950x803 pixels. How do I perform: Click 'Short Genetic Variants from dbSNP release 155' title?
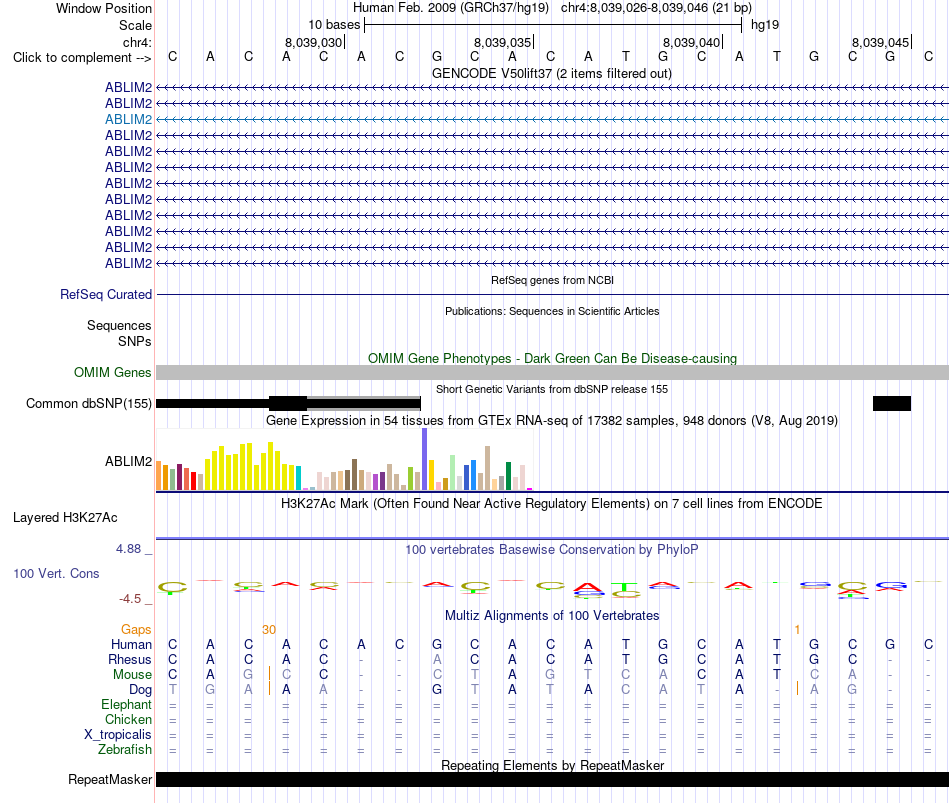[552, 389]
